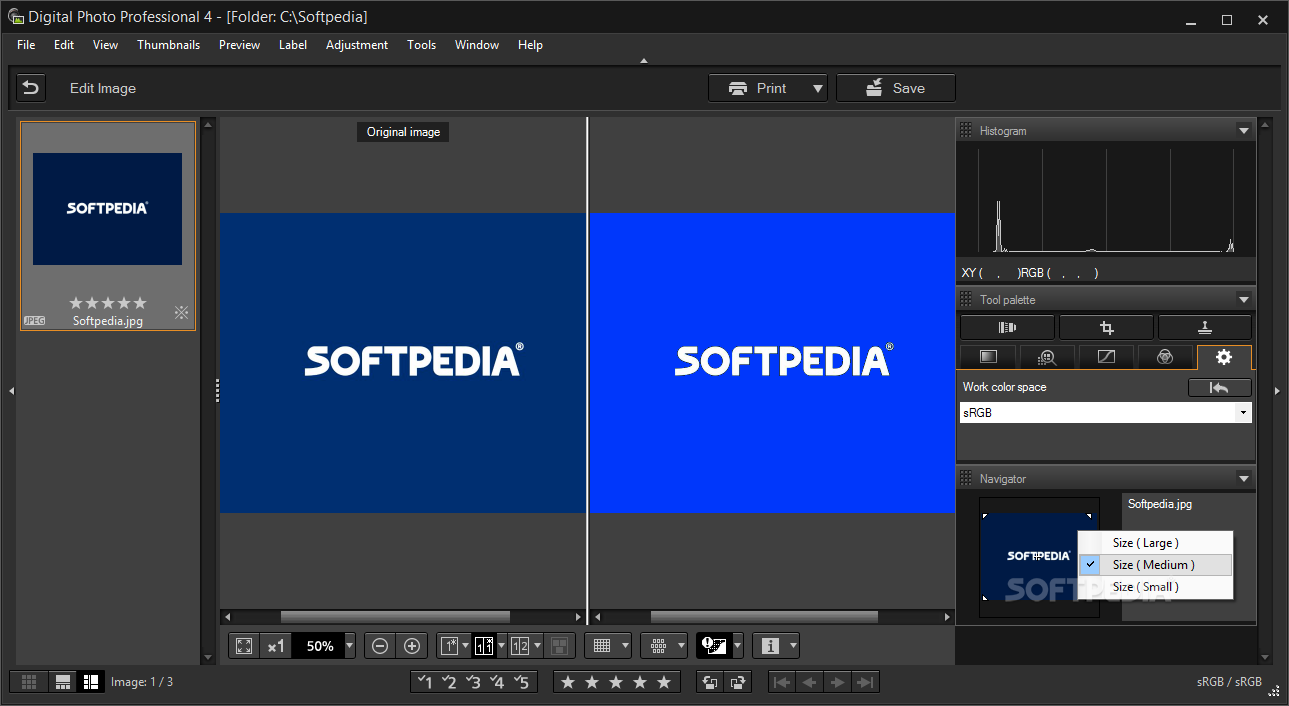The image size is (1289, 706).
Task: Select the dust delete stamp tool
Action: click(1205, 327)
